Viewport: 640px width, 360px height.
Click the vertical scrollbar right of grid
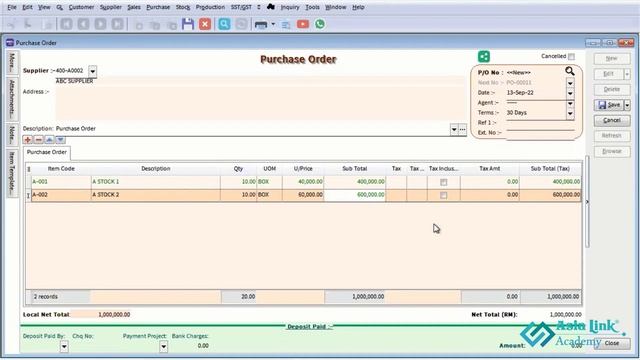click(587, 201)
